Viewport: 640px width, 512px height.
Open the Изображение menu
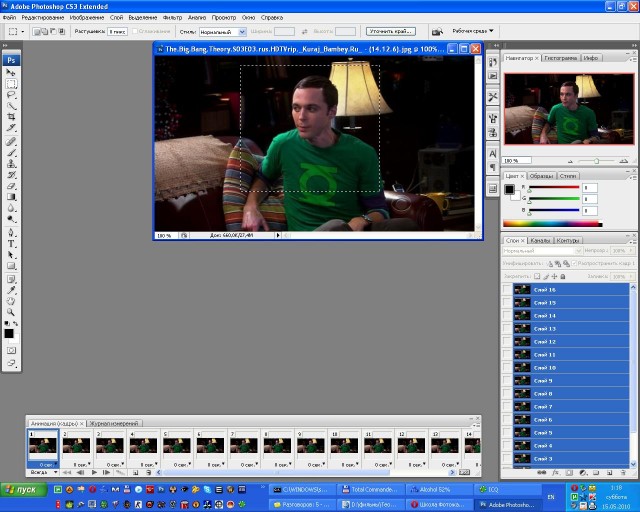pyautogui.click(x=87, y=18)
